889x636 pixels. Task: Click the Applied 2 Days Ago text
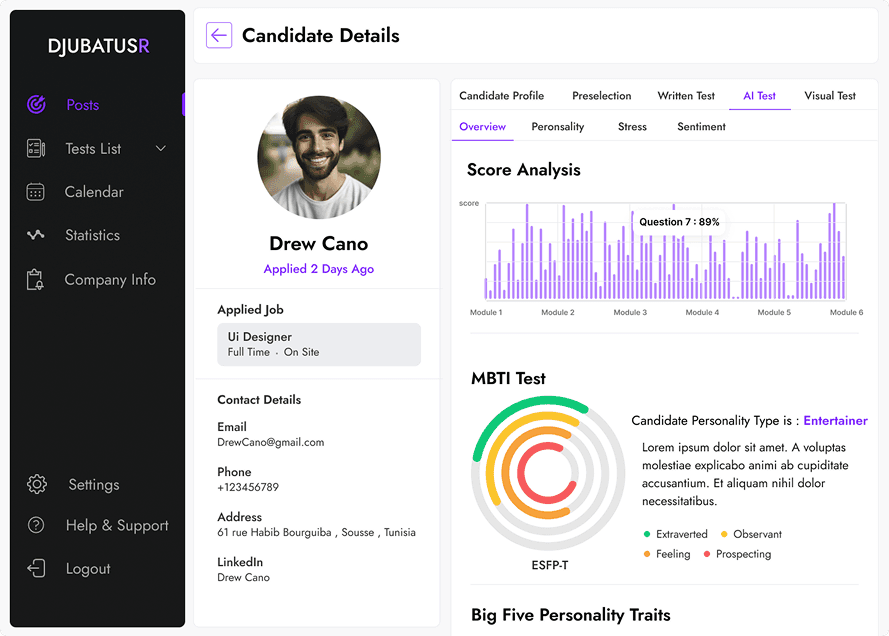(x=319, y=269)
